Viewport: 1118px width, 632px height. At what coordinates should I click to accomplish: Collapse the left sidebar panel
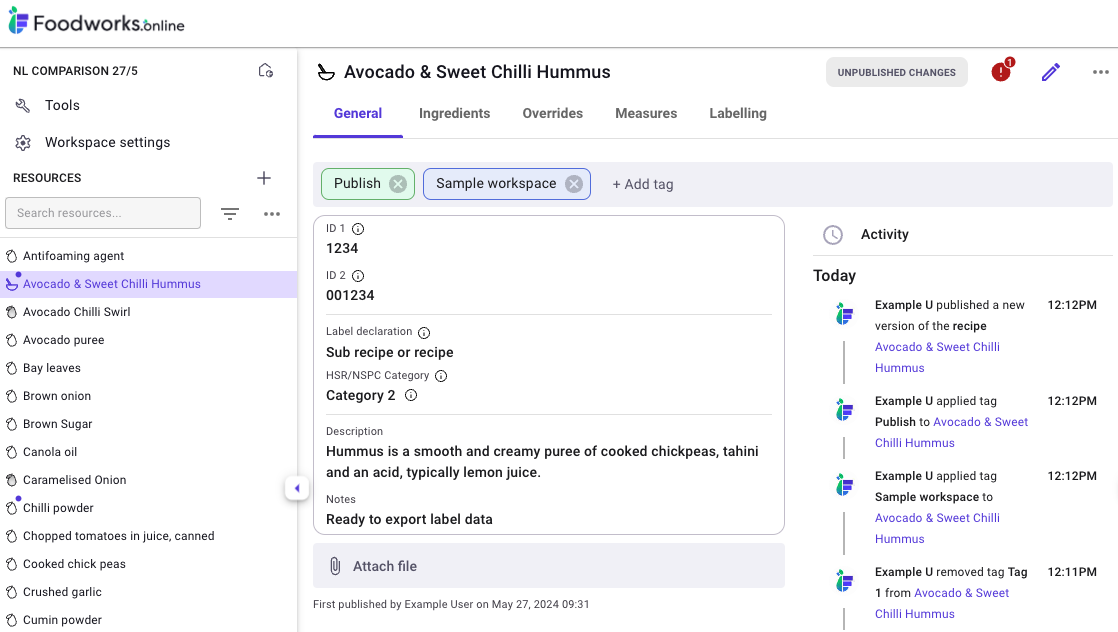296,488
